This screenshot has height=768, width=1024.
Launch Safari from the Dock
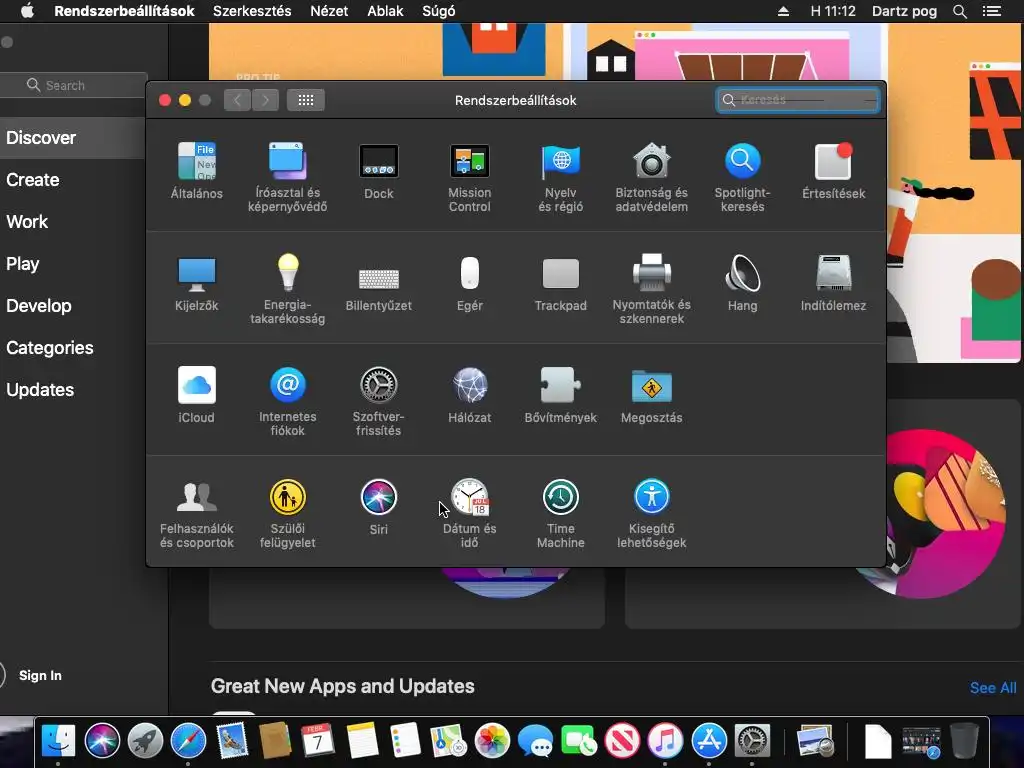[x=188, y=741]
